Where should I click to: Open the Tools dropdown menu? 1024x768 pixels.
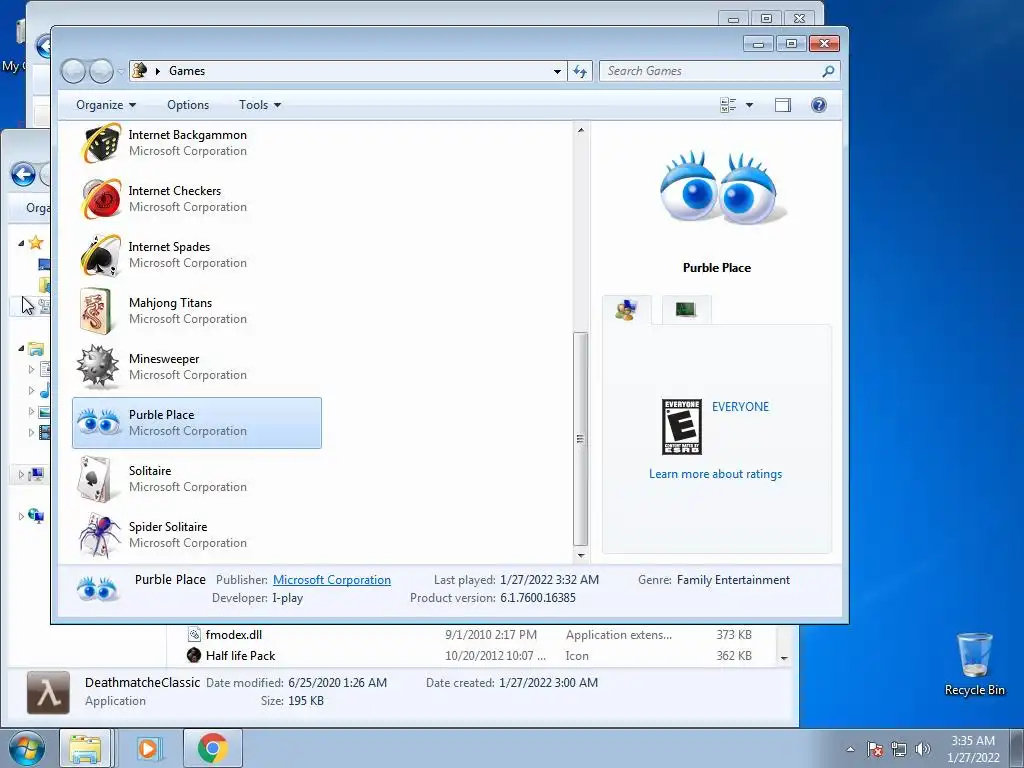point(259,104)
